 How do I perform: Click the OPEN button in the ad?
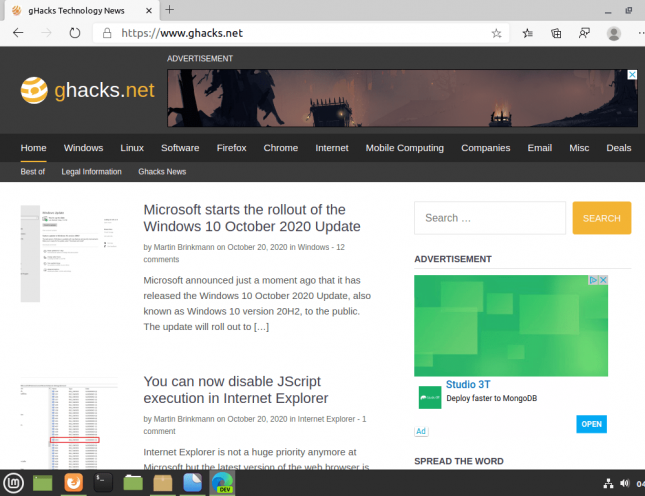[x=592, y=424]
